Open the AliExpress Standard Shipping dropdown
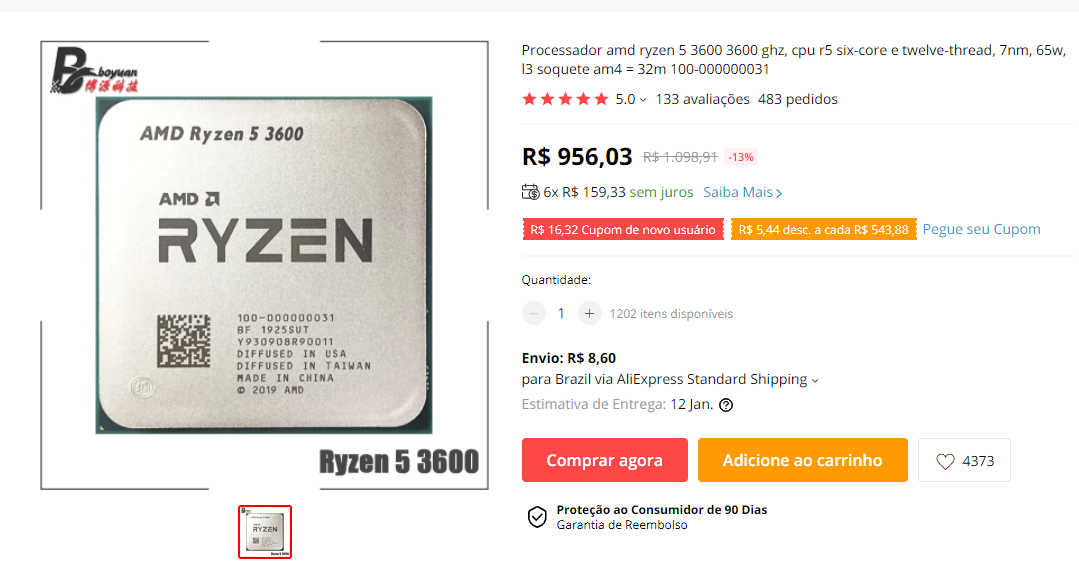The width and height of the screenshot is (1079, 561). point(815,380)
